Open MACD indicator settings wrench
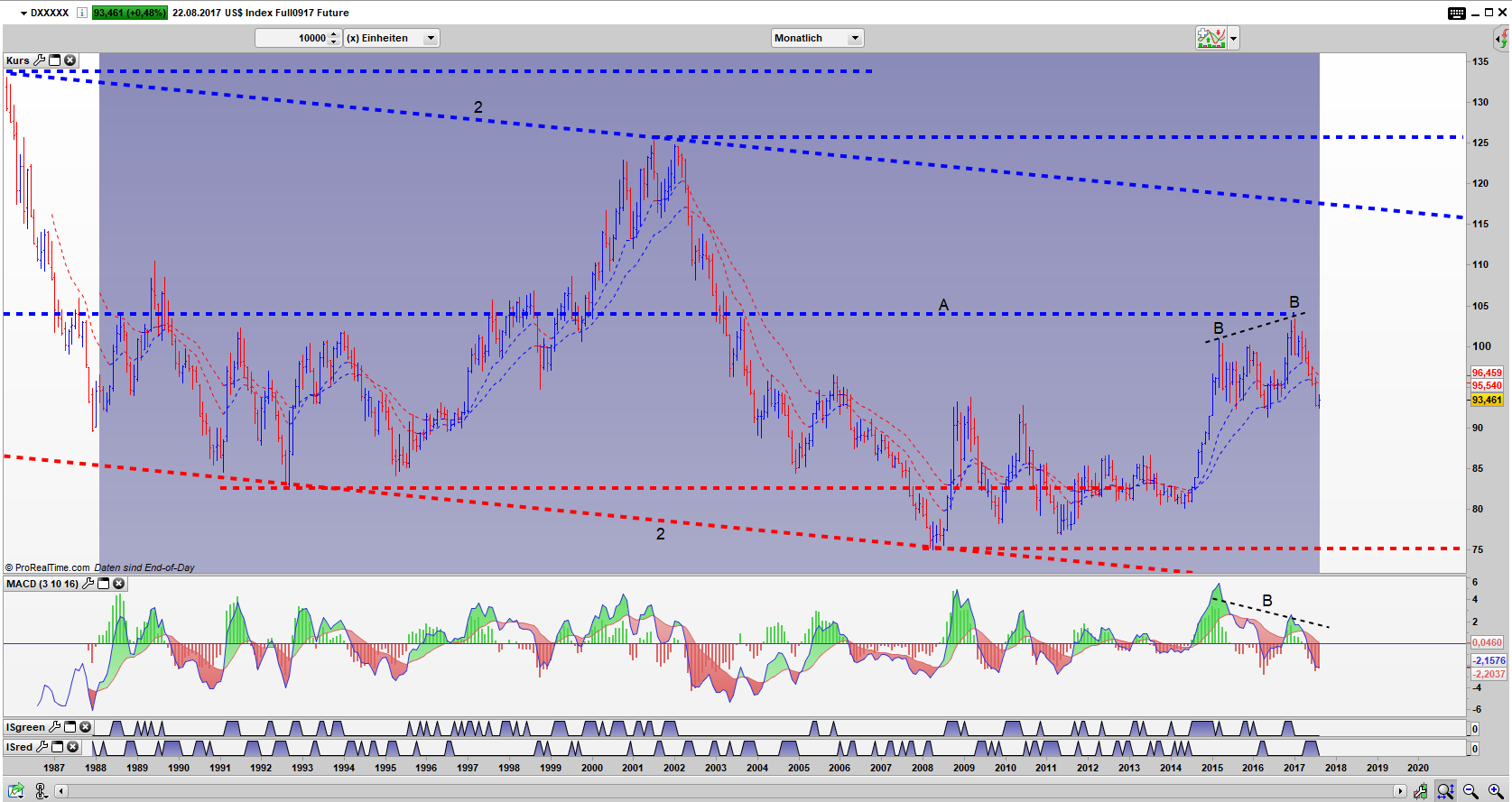1512x802 pixels. coord(88,584)
